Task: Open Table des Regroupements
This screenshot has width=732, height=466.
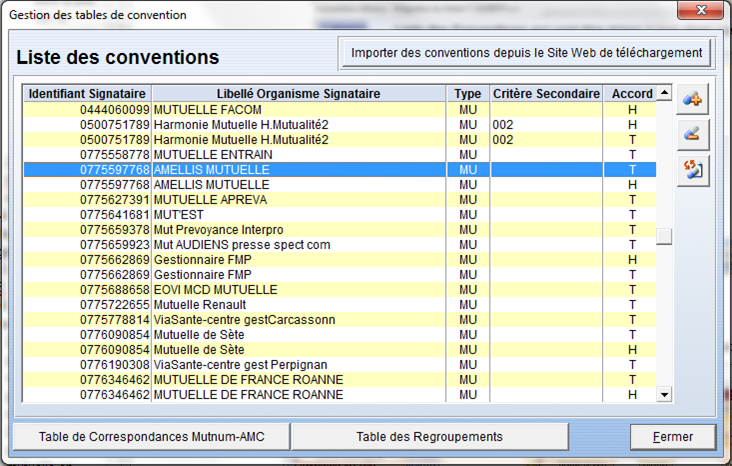Action: (x=429, y=437)
